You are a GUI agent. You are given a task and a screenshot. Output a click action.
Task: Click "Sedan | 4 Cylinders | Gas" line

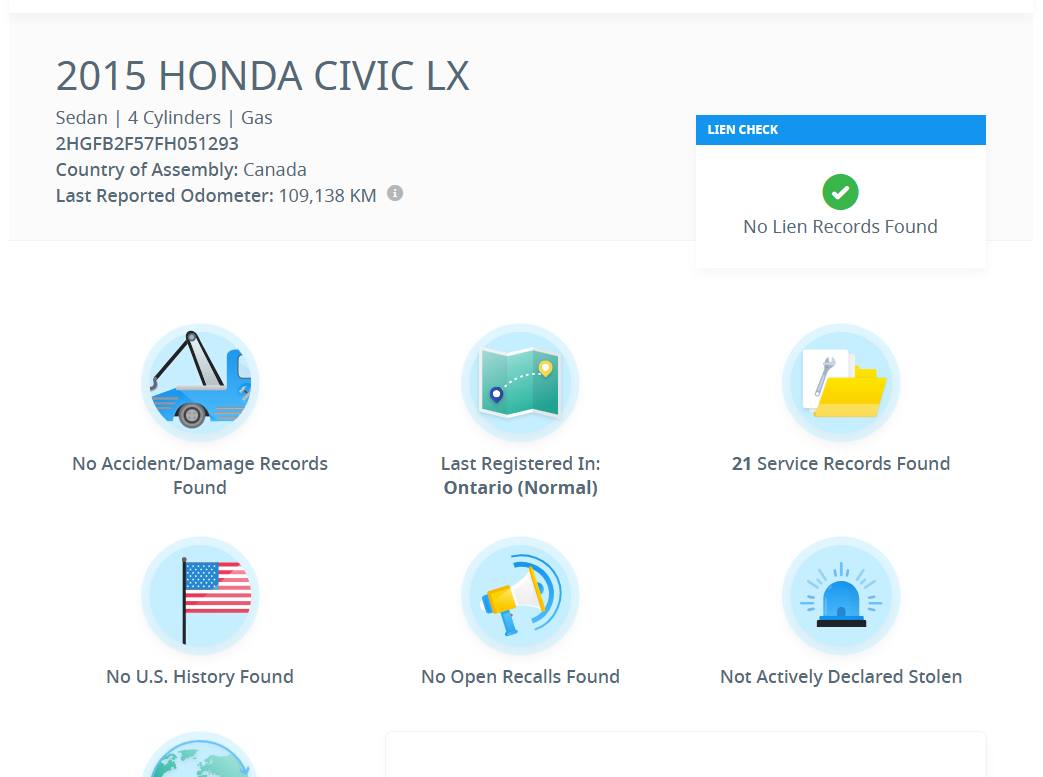point(164,118)
